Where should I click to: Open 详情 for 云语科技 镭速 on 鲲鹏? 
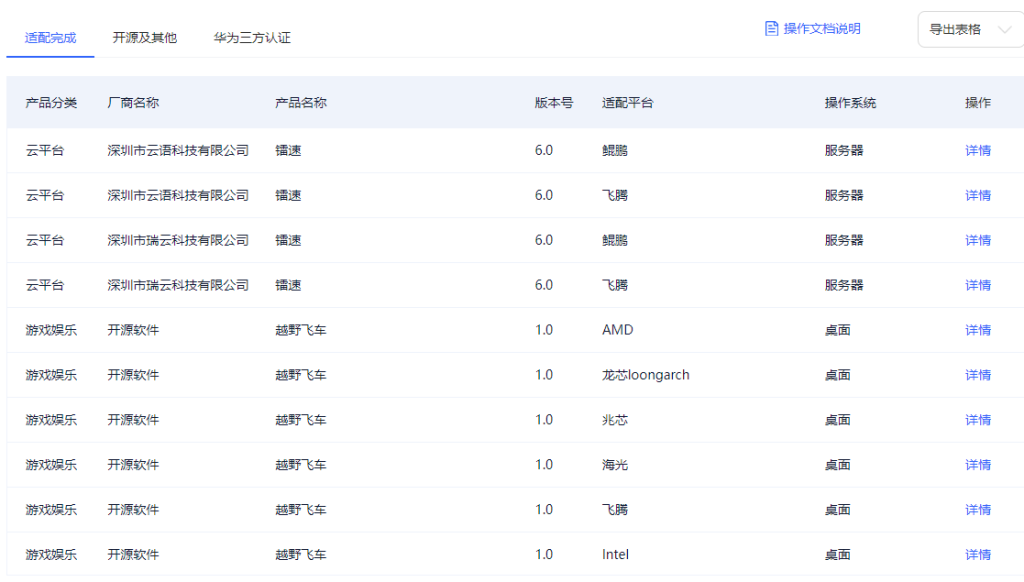coord(977,151)
